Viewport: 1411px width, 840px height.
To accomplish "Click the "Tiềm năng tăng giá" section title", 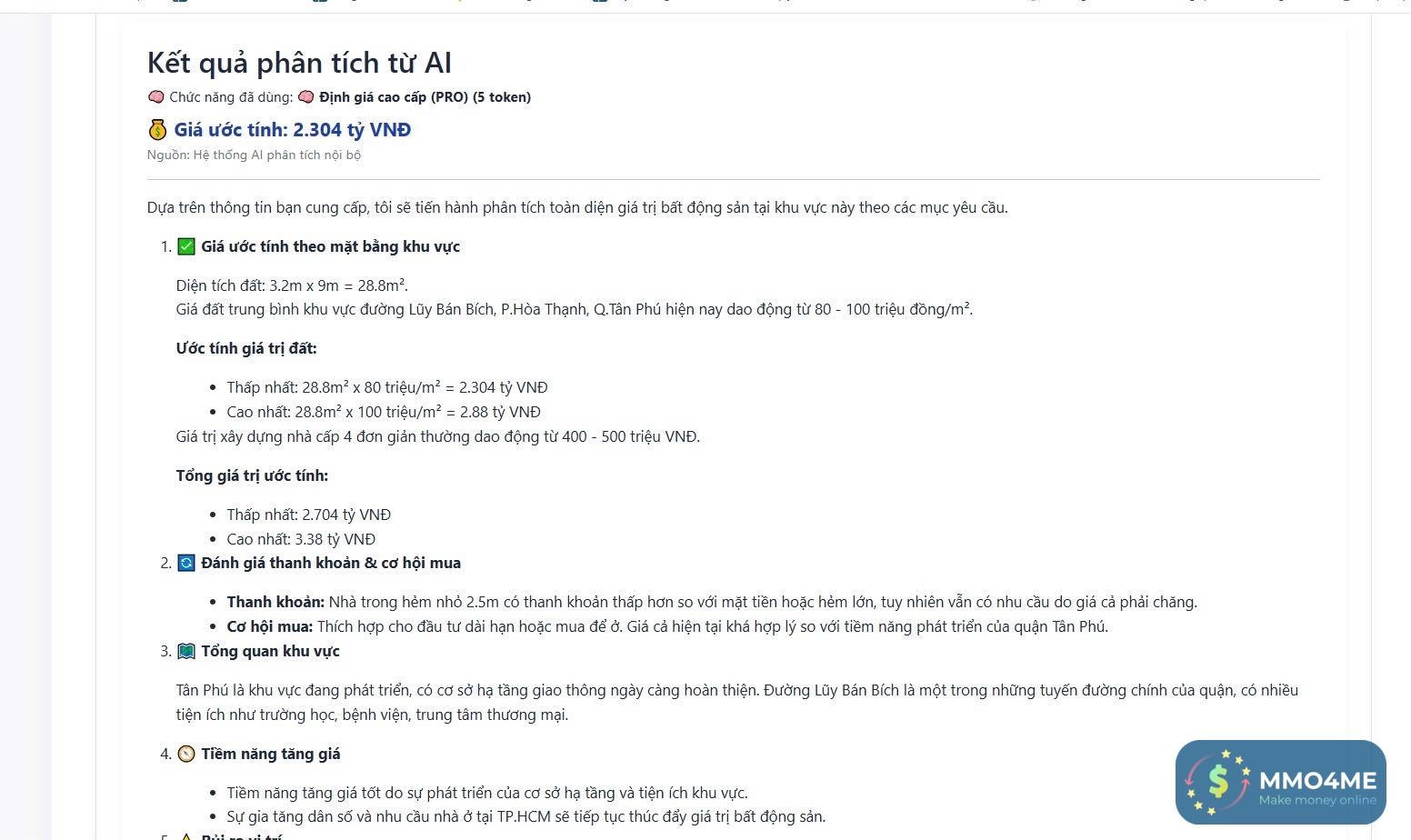I will (x=271, y=754).
